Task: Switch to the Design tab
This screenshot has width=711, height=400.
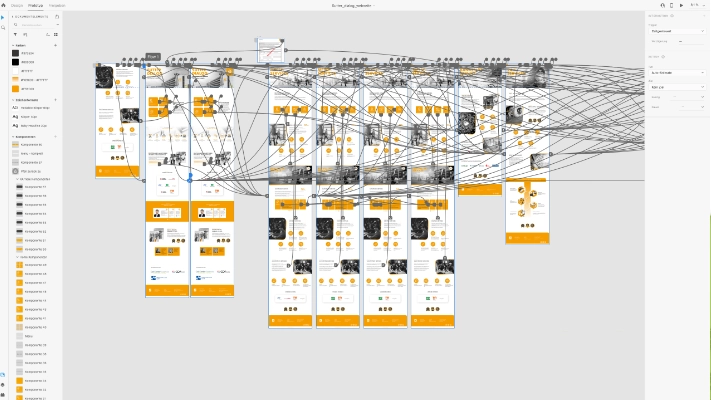Action: pyautogui.click(x=17, y=5)
